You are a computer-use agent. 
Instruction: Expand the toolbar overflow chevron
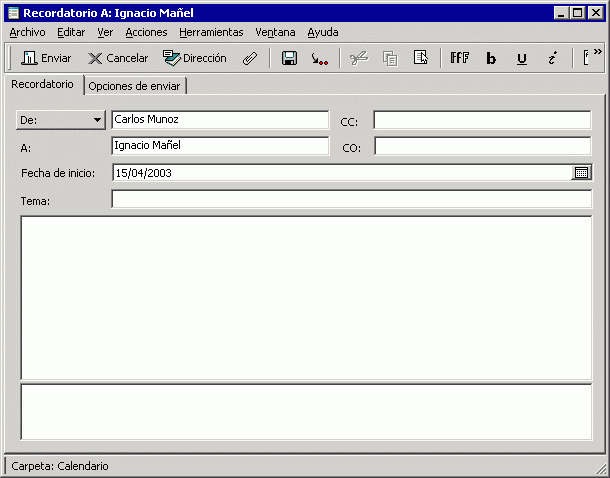597,52
